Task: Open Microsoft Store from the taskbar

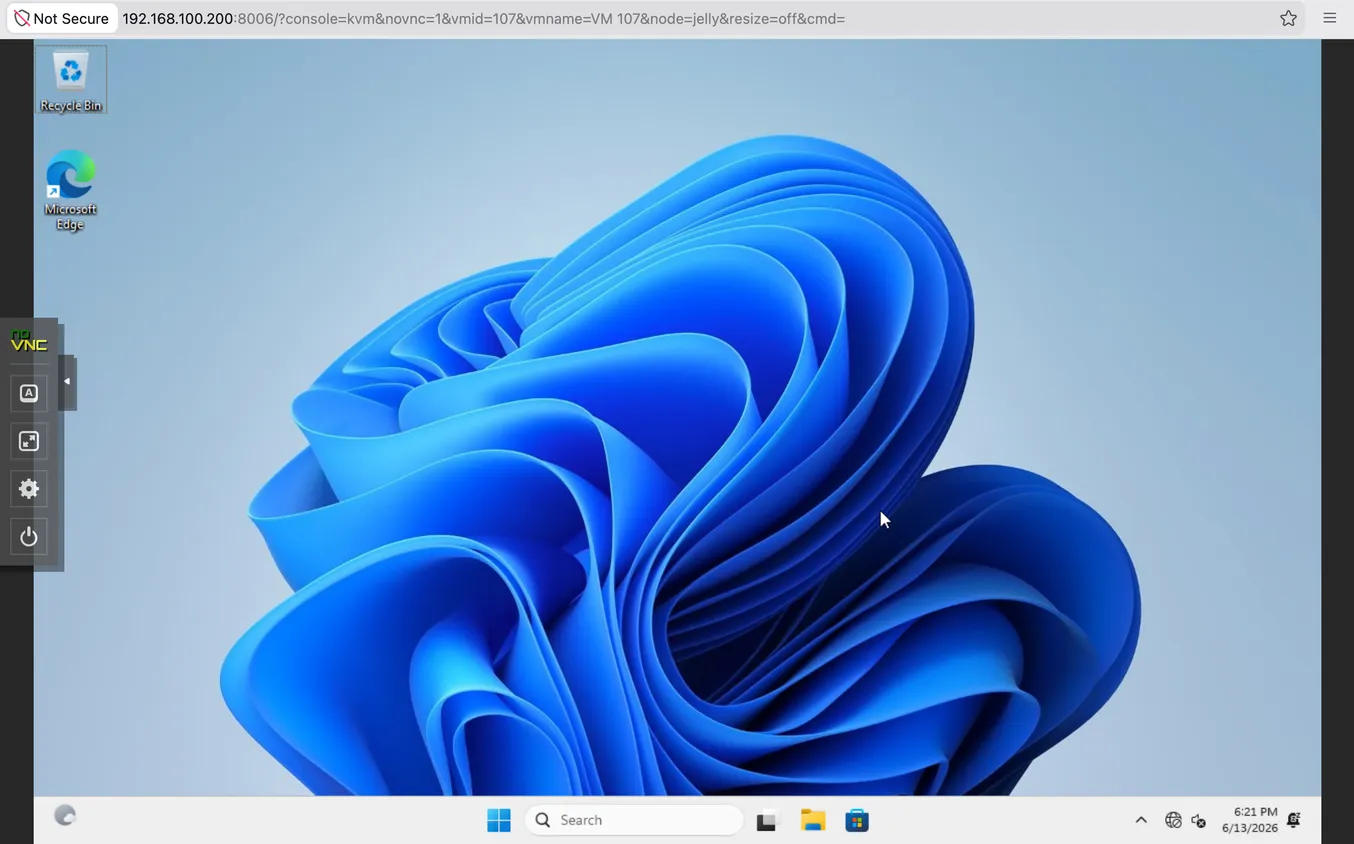Action: point(857,821)
